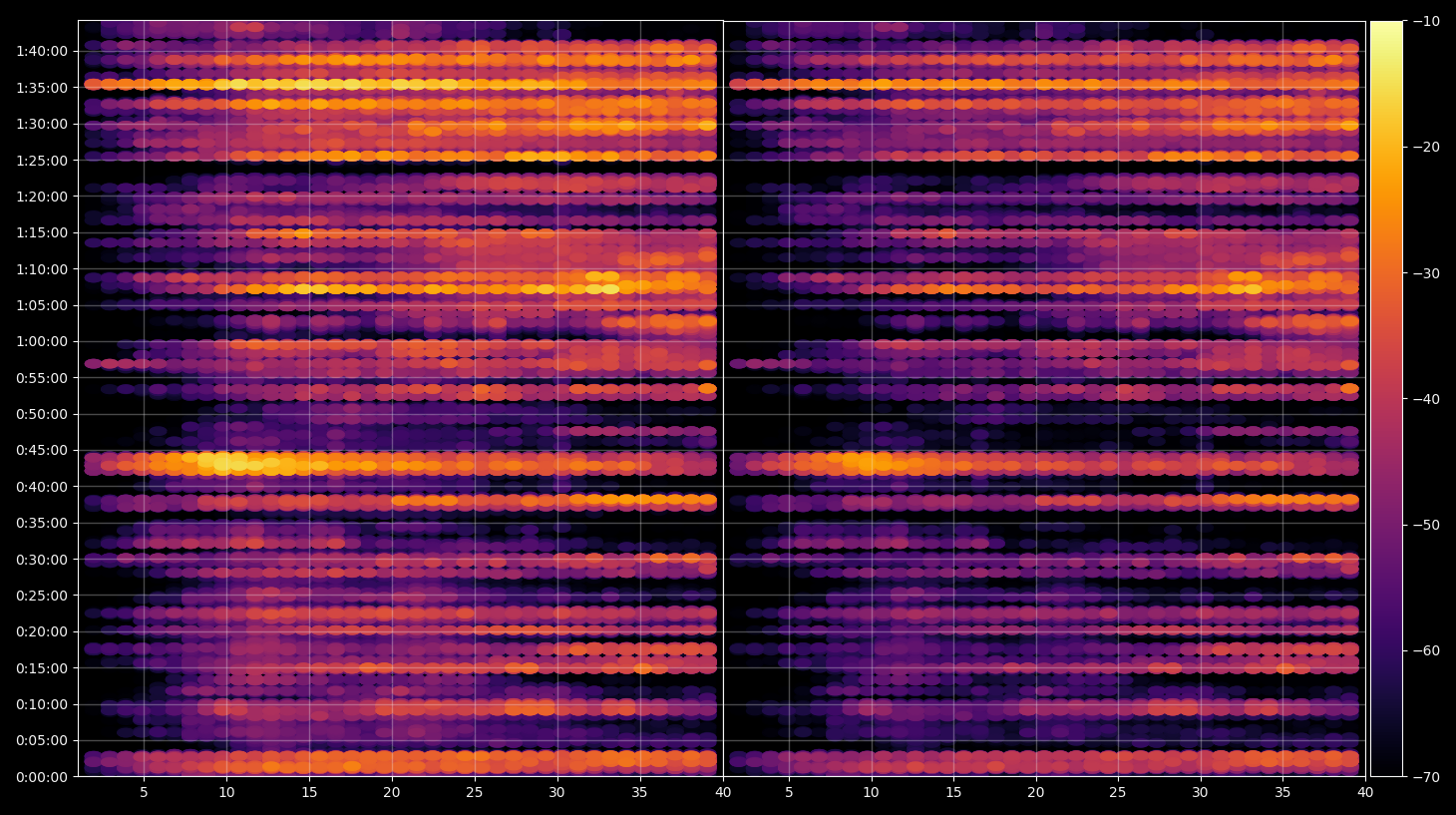Image resolution: width=1456 pixels, height=815 pixels.
Task: Click the colorbar tick label −10
Action: pyautogui.click(x=1426, y=21)
